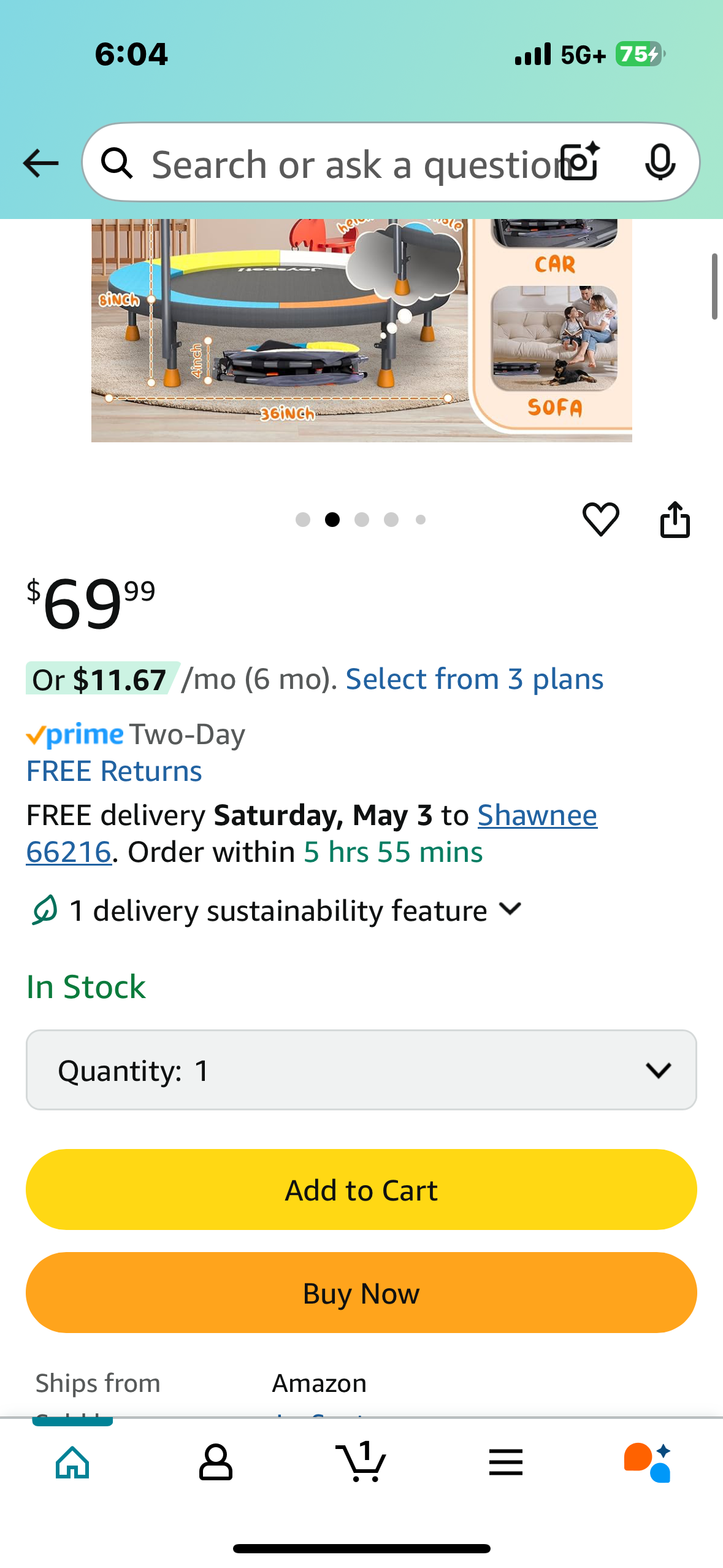Tap the microphone voice search icon
The height and width of the screenshot is (1568, 723).
[x=660, y=163]
